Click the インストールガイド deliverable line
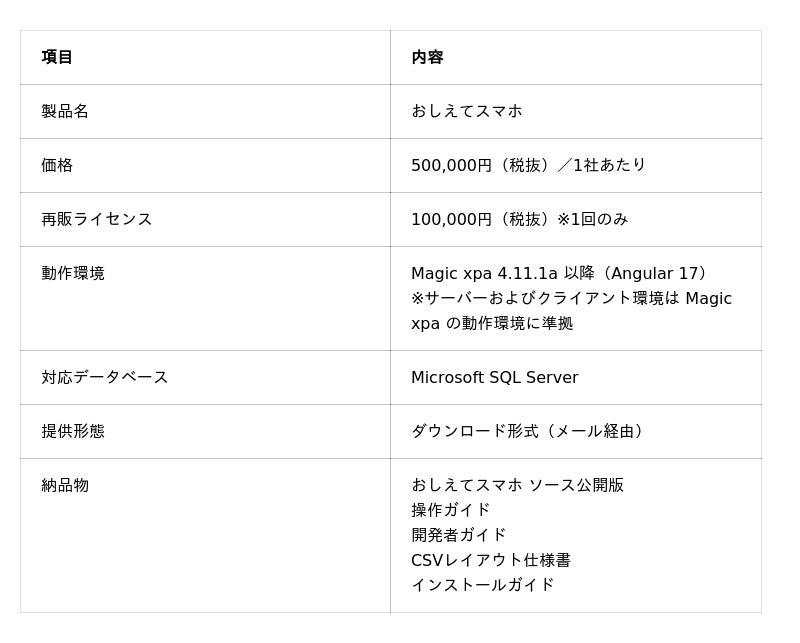The height and width of the screenshot is (643, 800). tap(482, 585)
